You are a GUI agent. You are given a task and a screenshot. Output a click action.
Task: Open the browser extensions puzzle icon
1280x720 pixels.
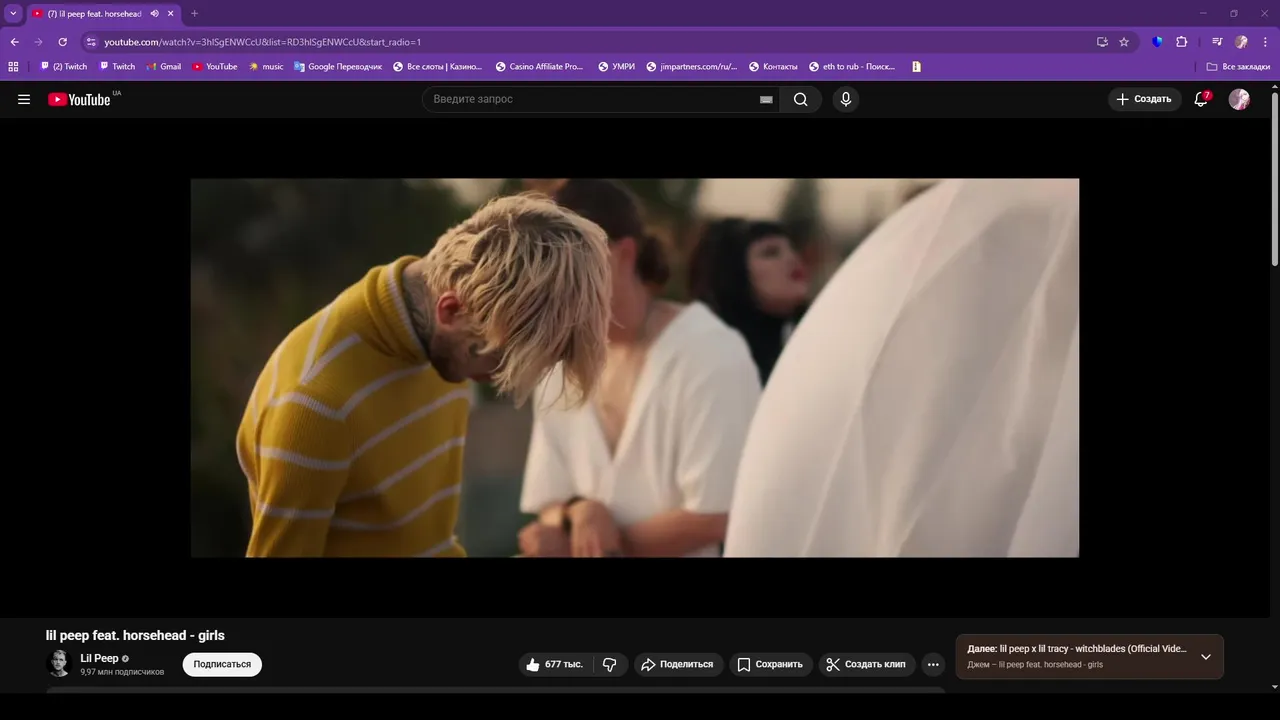[x=1181, y=42]
